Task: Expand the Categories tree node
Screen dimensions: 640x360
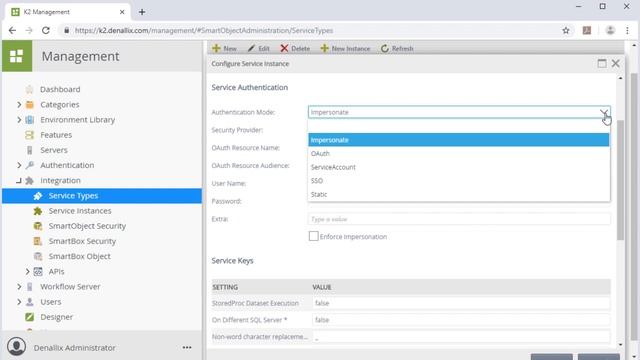Action: click(x=19, y=104)
